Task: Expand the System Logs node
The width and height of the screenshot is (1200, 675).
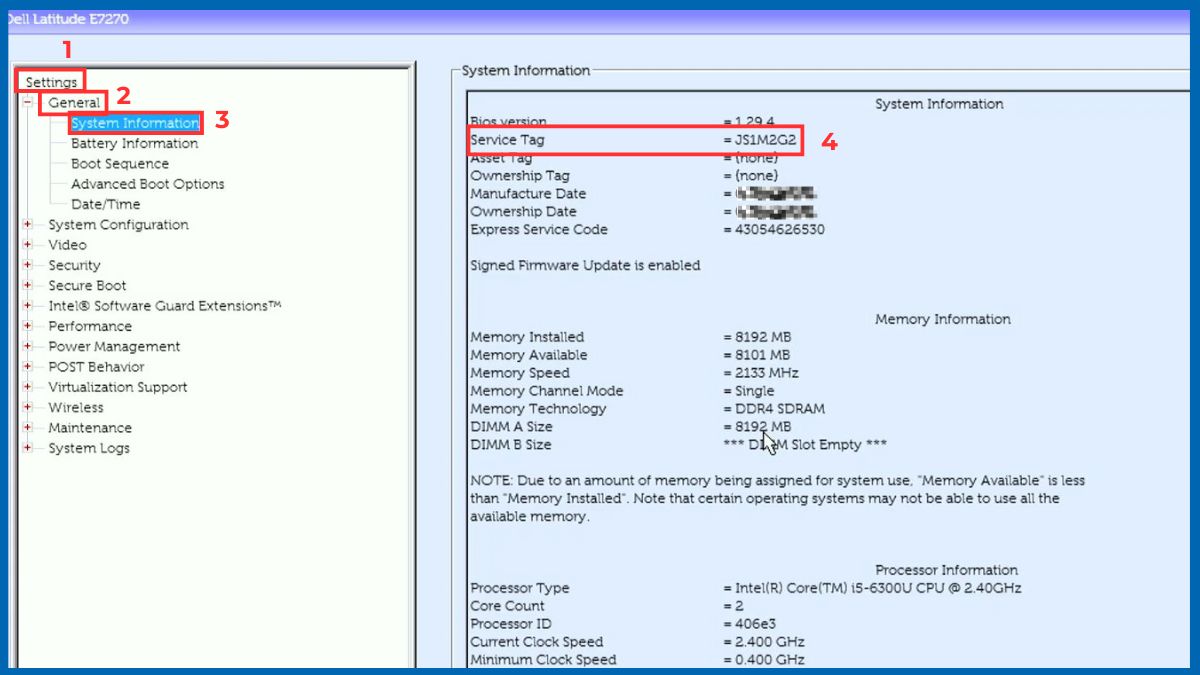Action: [28, 448]
